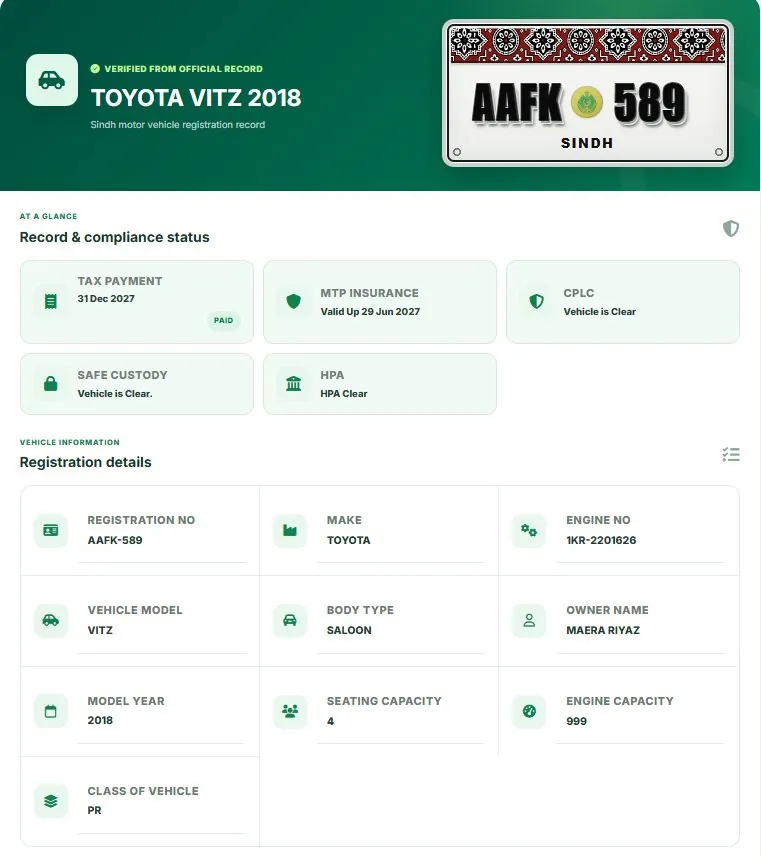Click the registration number AAFK-589 value
The width and height of the screenshot is (761, 856).
(x=115, y=540)
